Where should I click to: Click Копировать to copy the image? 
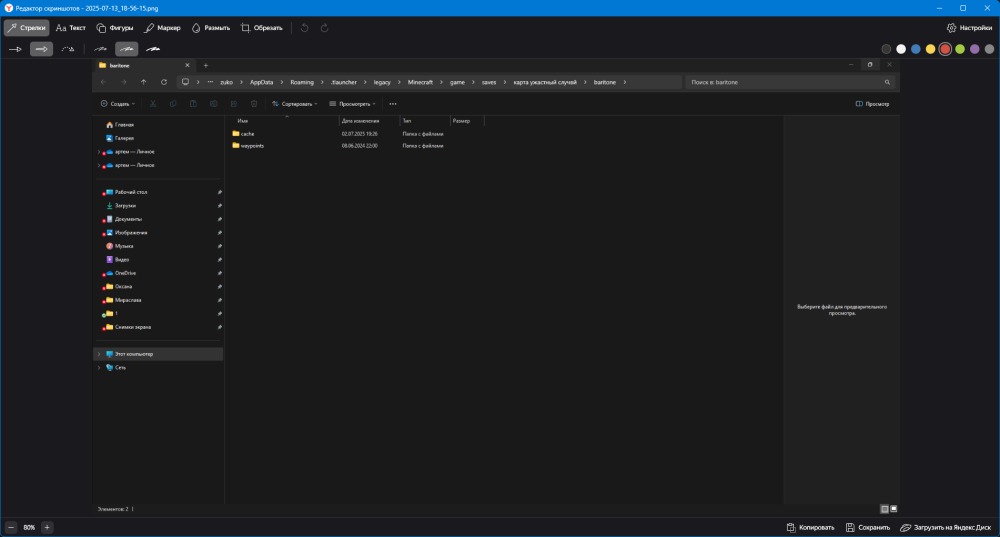click(810, 527)
